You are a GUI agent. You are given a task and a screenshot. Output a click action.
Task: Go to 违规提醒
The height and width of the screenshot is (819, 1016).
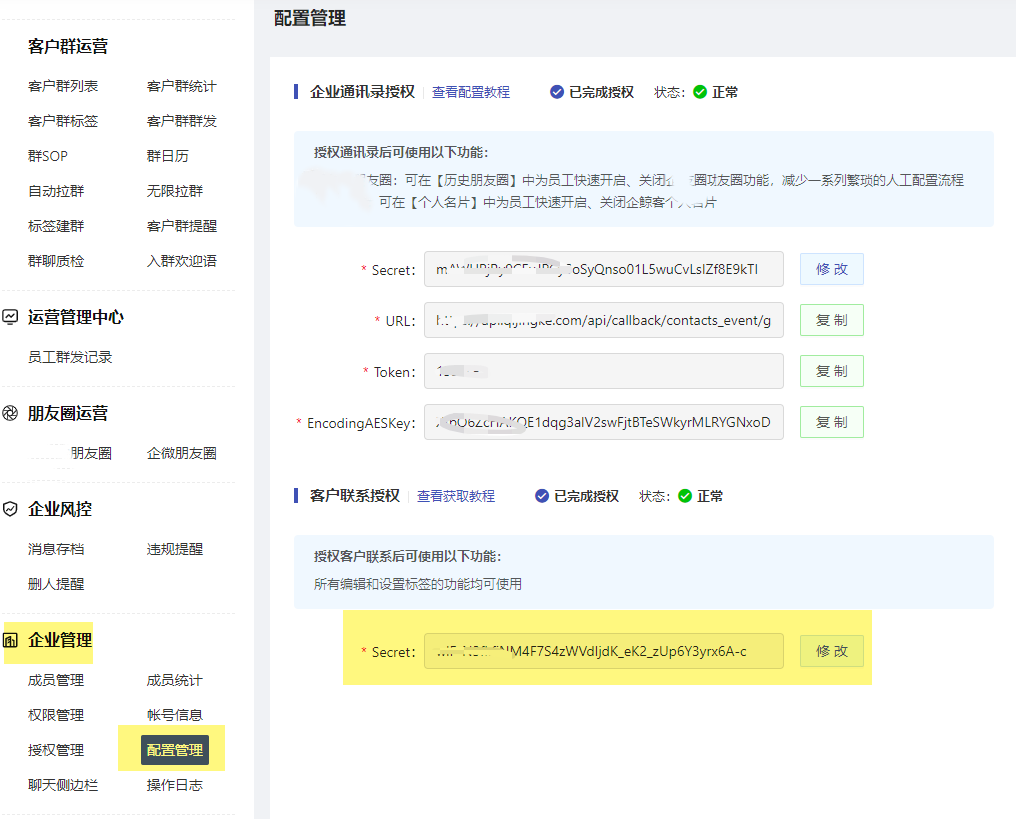click(x=174, y=549)
